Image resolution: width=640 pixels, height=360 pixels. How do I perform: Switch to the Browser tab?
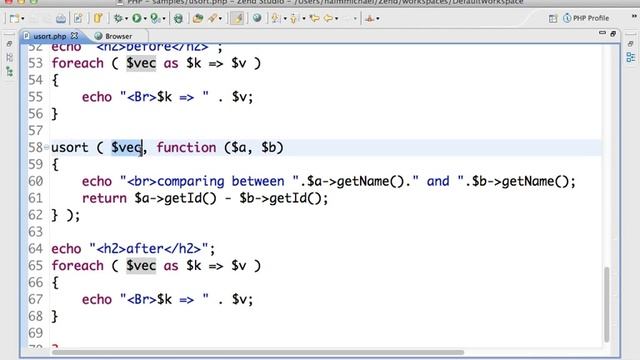coord(113,36)
